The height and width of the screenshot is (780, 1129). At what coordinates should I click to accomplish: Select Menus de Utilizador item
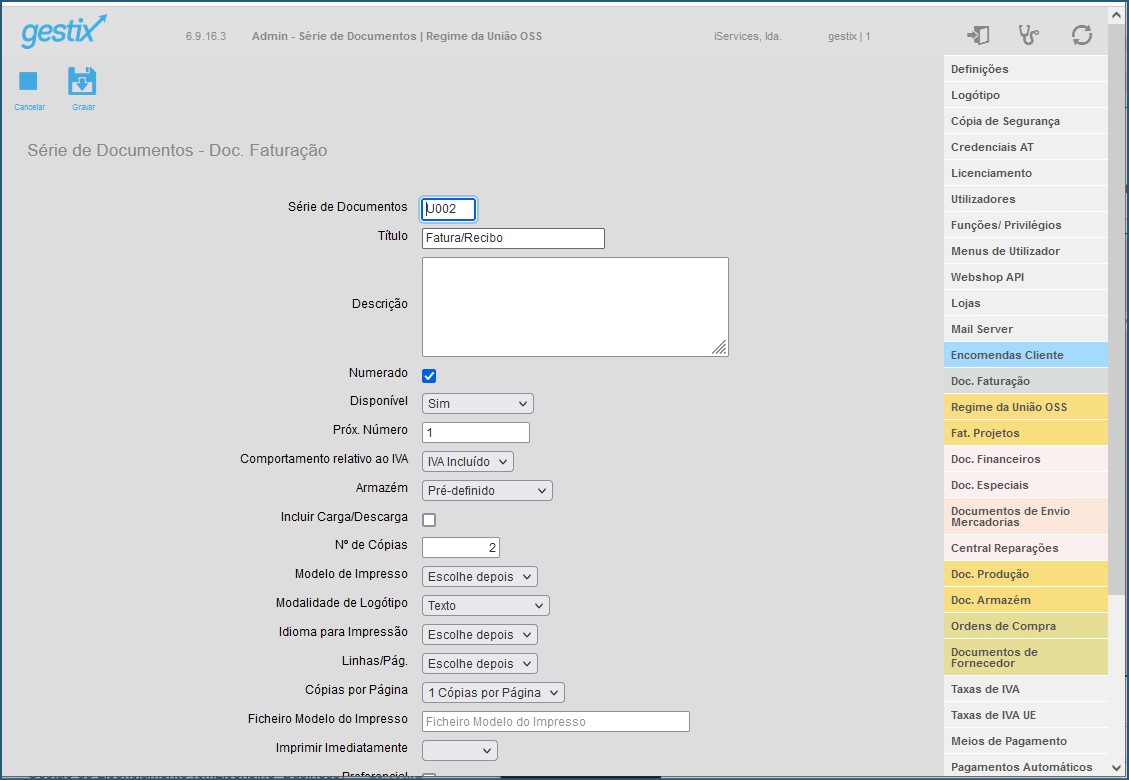(x=1025, y=251)
